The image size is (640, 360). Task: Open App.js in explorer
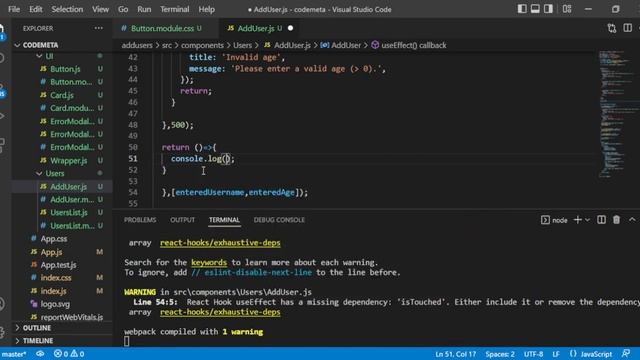(51, 252)
